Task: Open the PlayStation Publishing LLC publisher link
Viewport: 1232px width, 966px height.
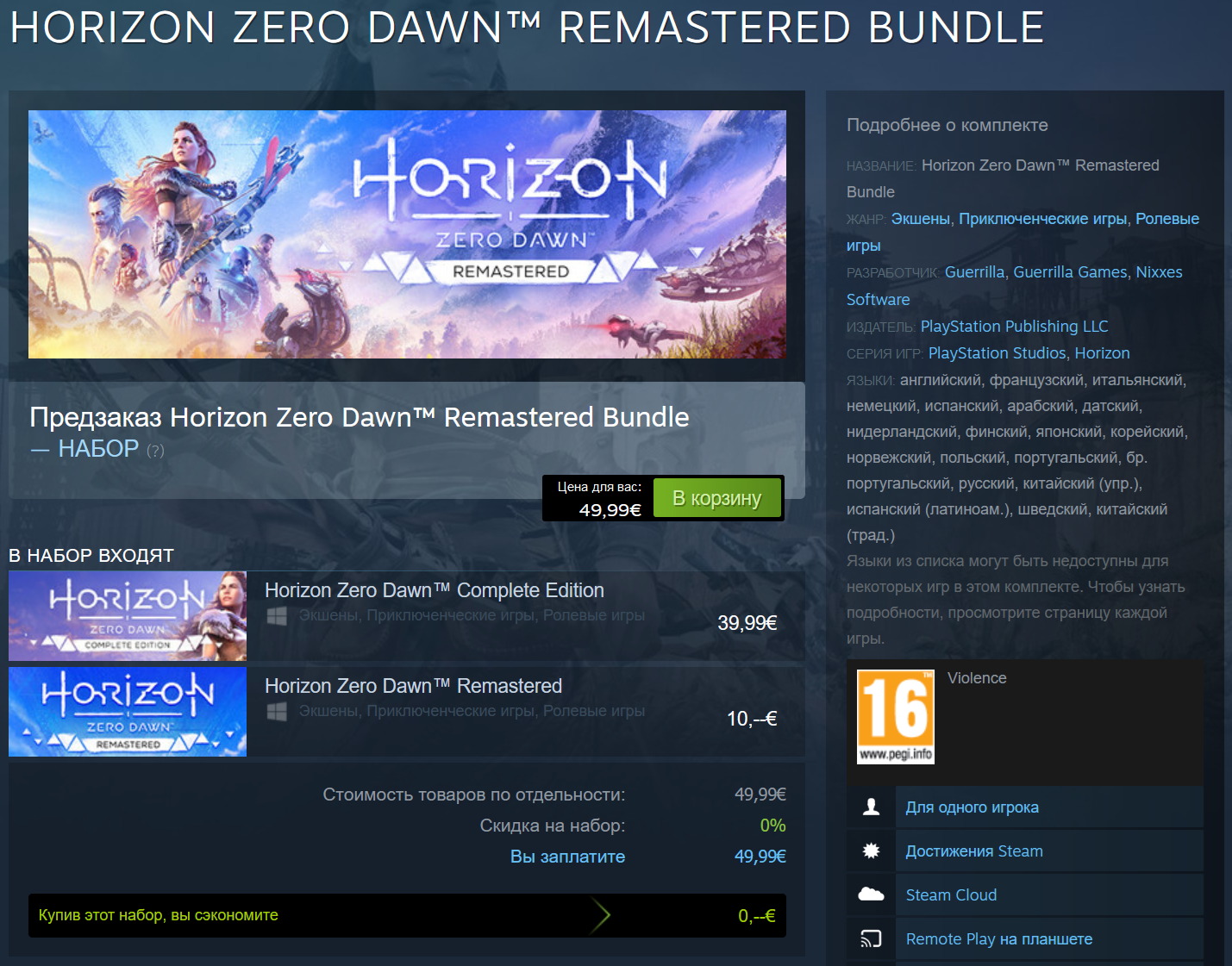Action: [x=1014, y=327]
